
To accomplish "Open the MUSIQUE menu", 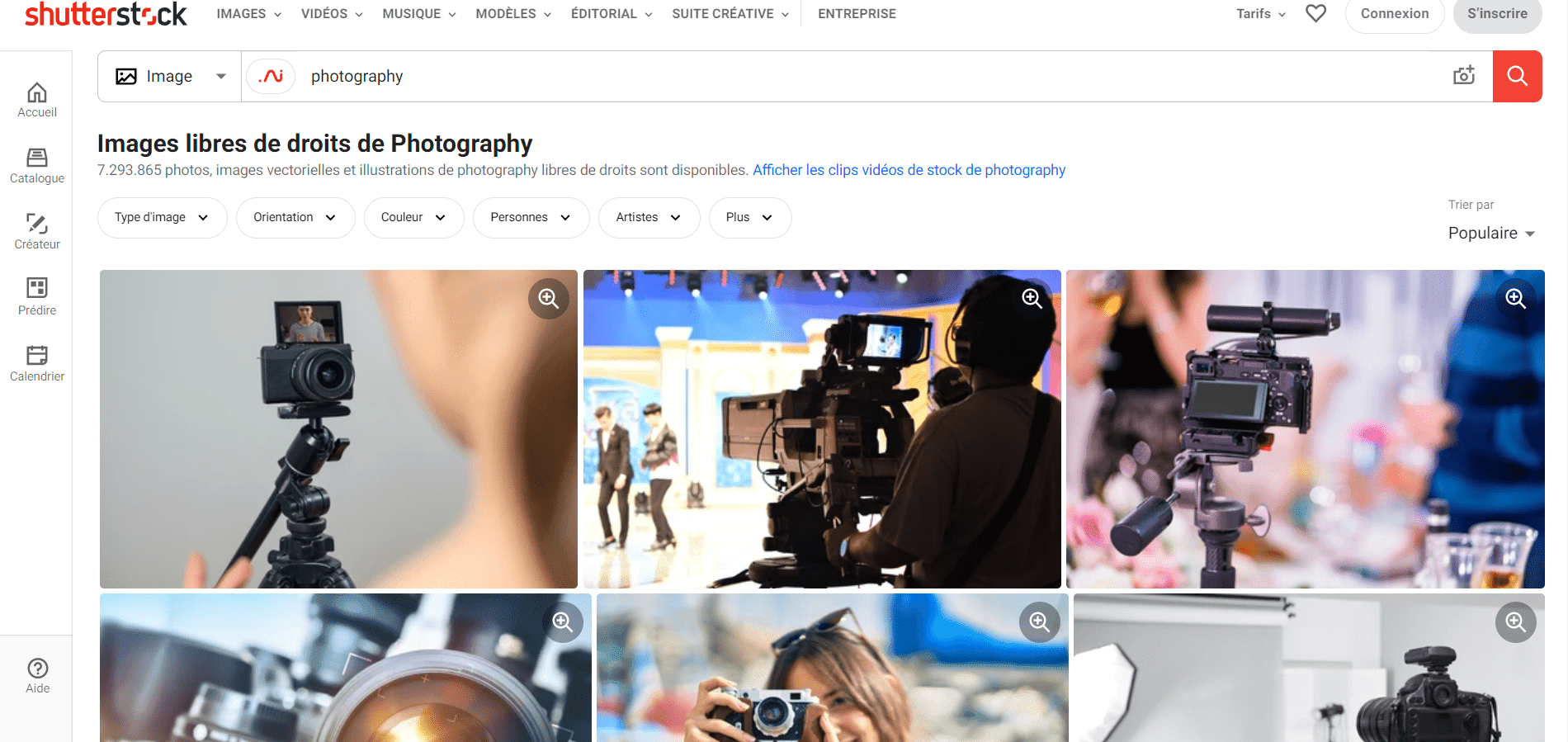I will 419,14.
